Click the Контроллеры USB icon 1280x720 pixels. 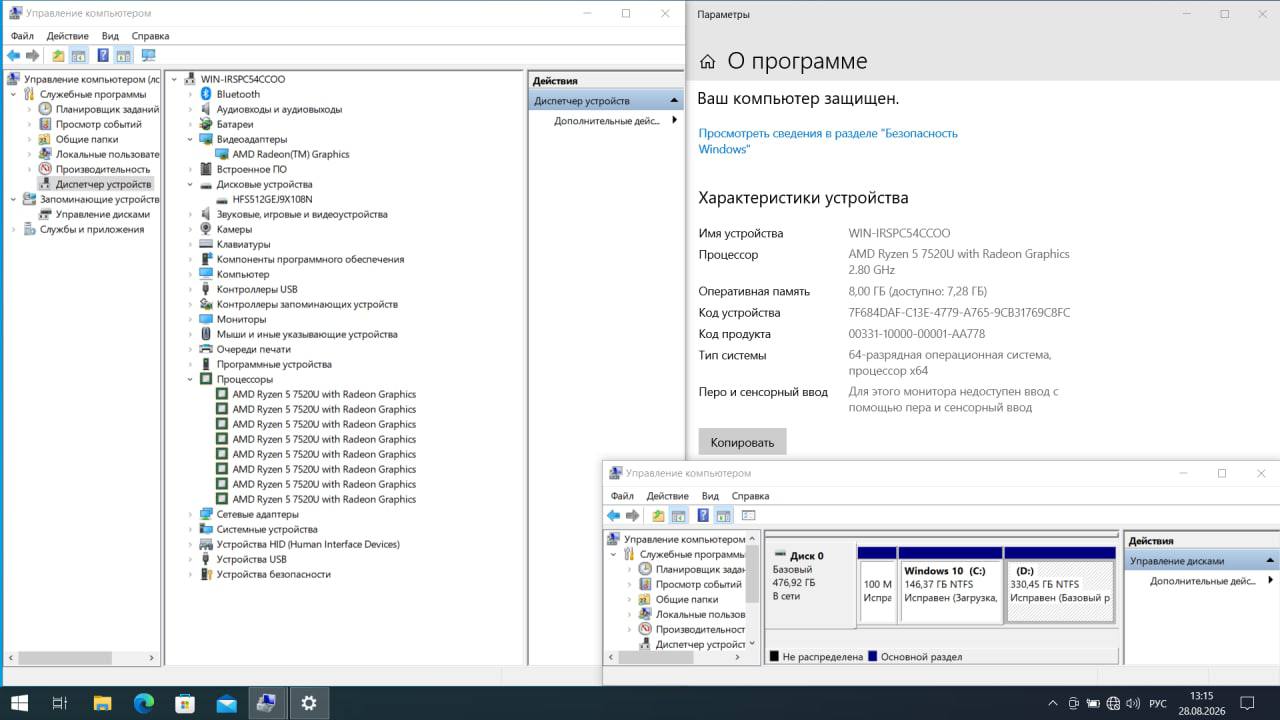tap(206, 289)
